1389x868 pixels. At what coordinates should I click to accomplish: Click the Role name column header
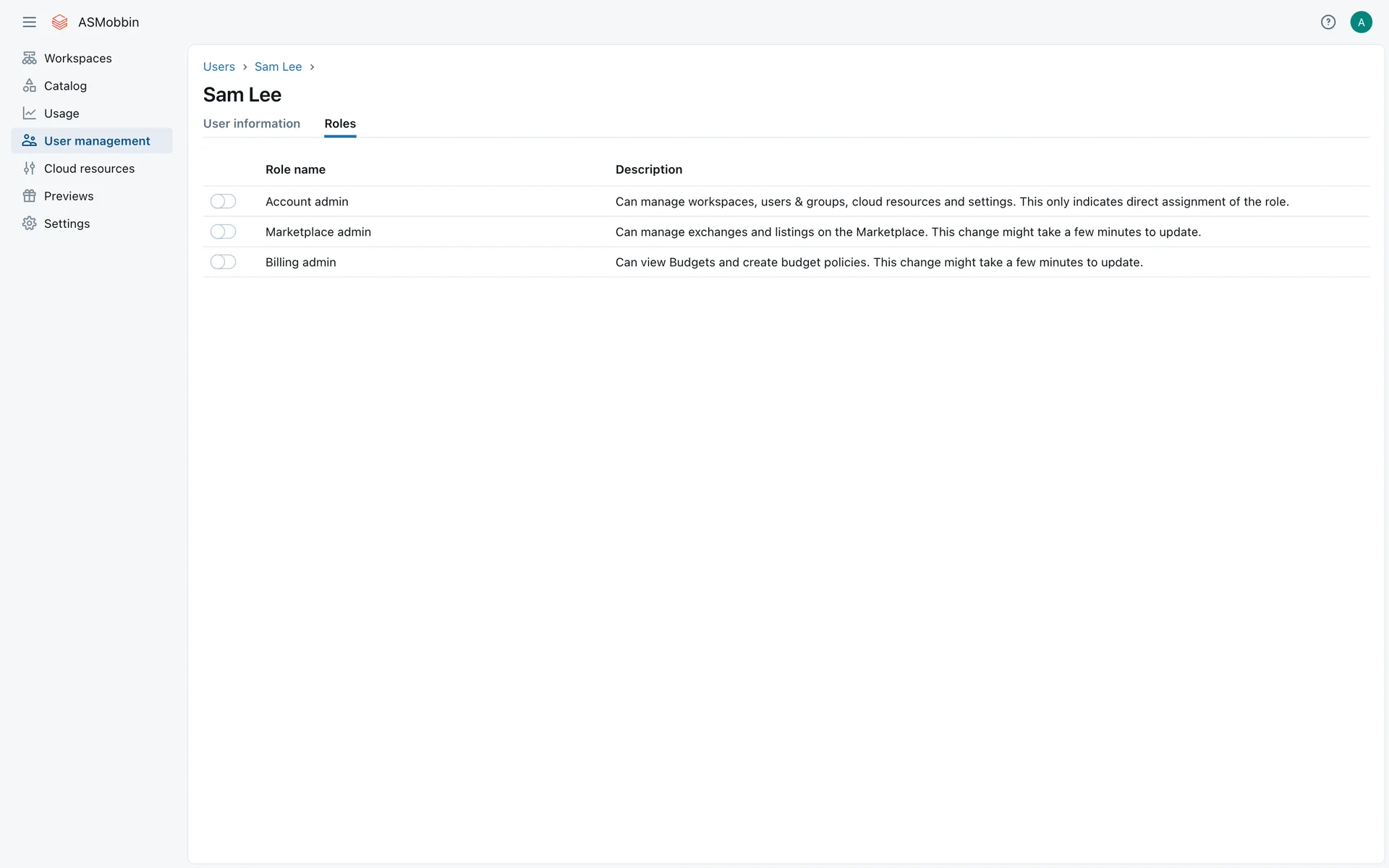[295, 169]
